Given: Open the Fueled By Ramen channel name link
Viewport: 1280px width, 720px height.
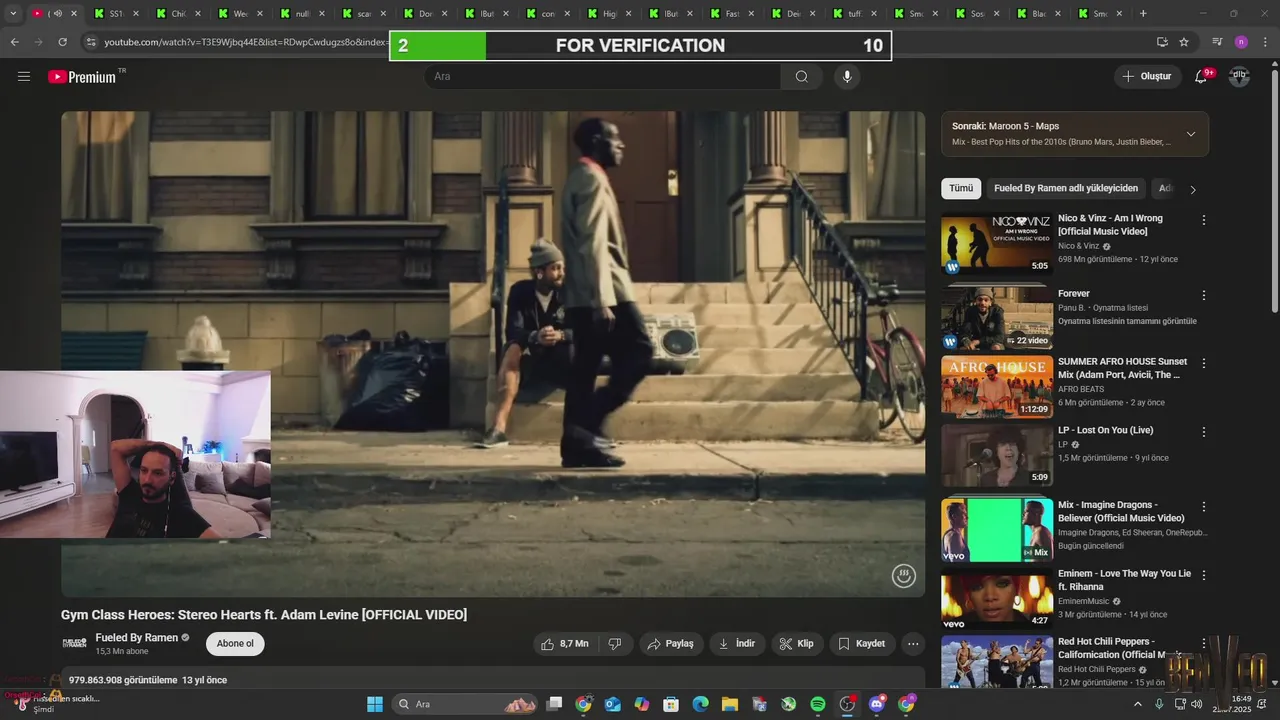Looking at the screenshot, I should [x=136, y=637].
